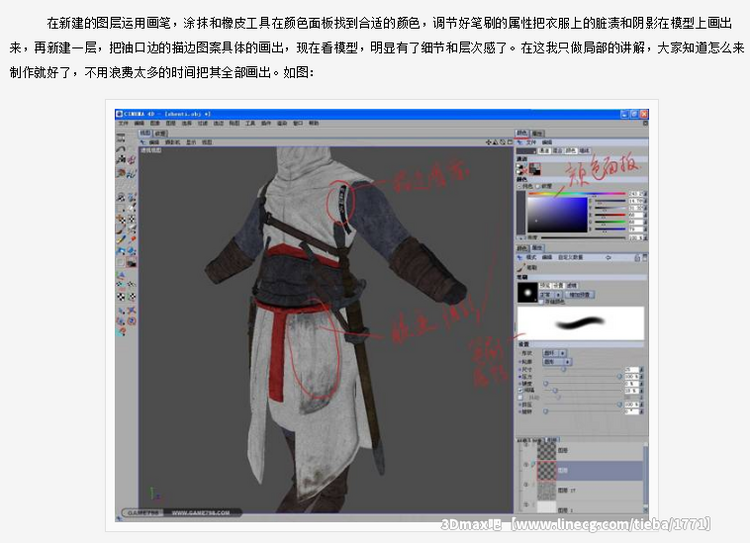Screen dimensions: 750x543
Task: Open the 文件 menu in main menu bar
Action: click(x=123, y=123)
